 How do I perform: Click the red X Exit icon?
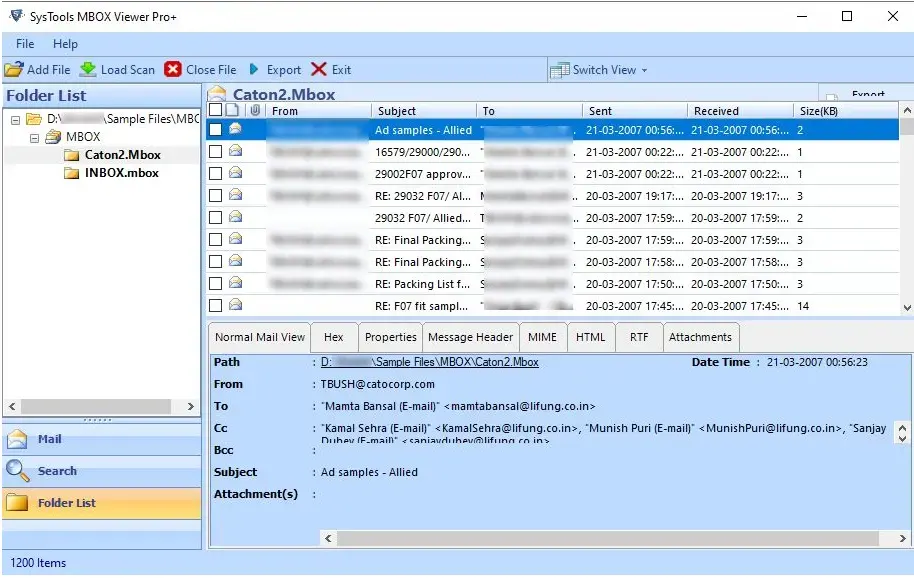pyautogui.click(x=319, y=69)
